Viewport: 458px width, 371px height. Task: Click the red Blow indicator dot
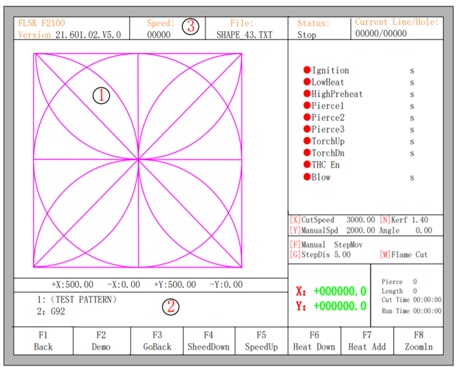307,177
